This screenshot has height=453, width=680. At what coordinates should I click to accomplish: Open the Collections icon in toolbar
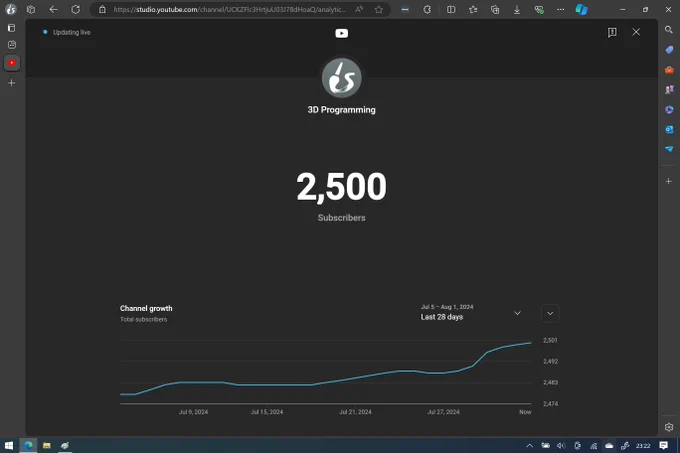495,9
